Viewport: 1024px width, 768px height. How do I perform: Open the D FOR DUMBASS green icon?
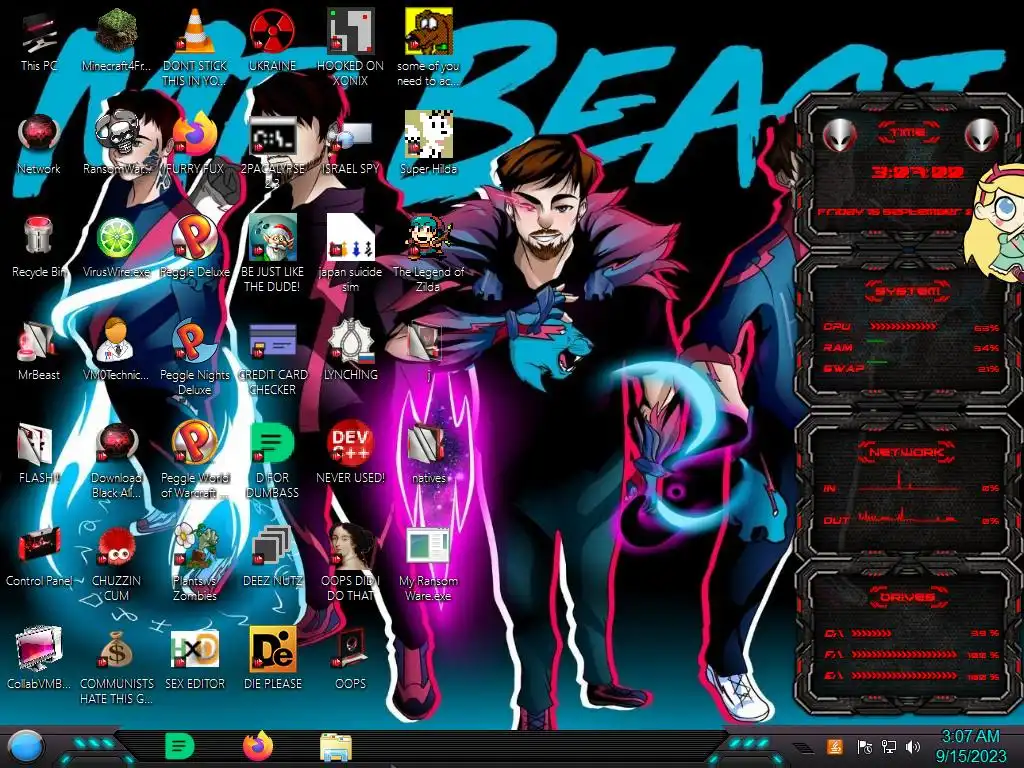tap(272, 460)
